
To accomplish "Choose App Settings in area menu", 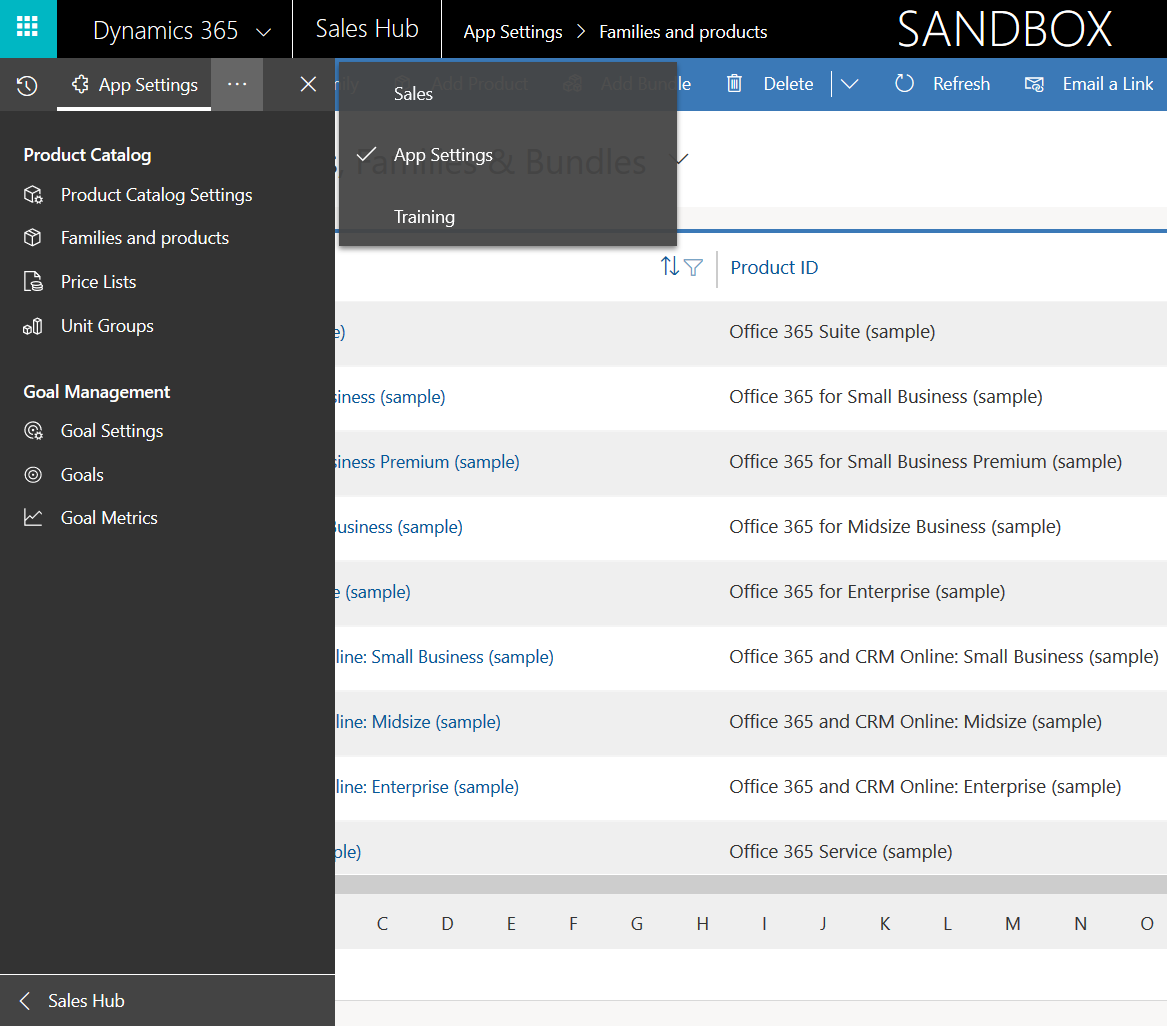I will click(x=508, y=155).
